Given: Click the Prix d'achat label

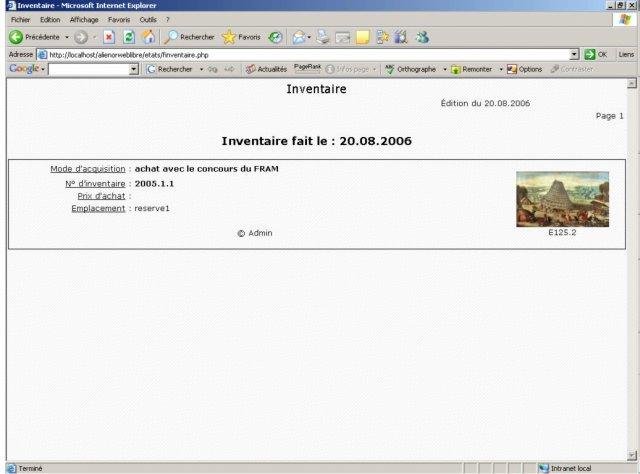Looking at the screenshot, I should click(101, 196).
